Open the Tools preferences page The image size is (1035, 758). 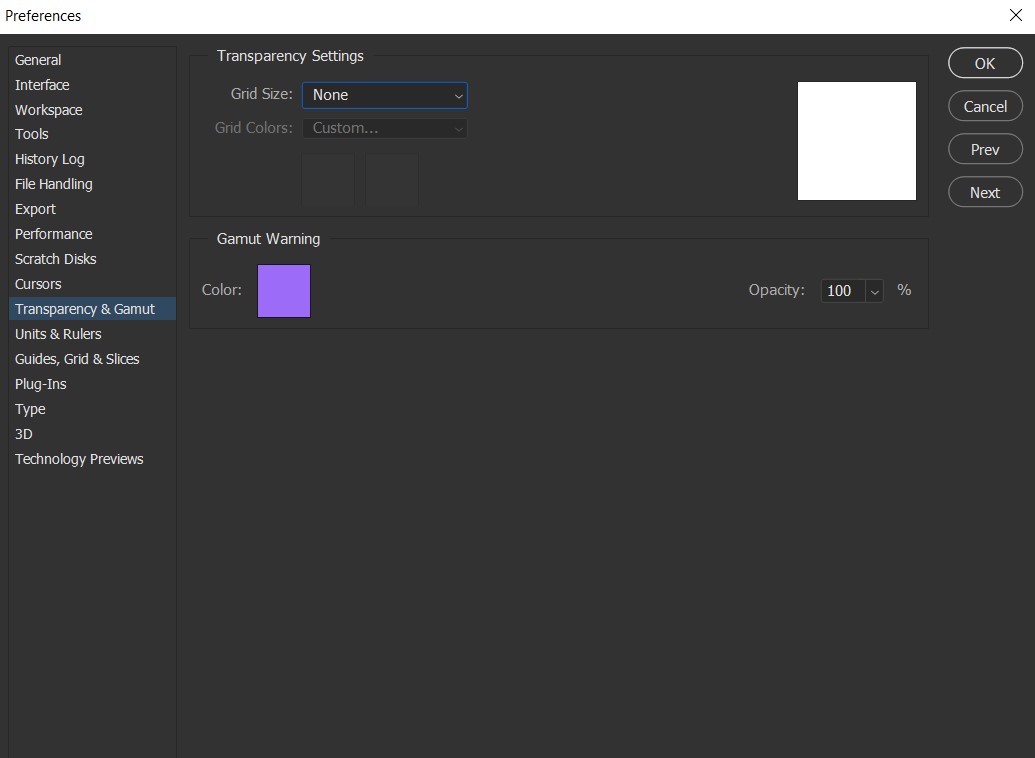31,133
